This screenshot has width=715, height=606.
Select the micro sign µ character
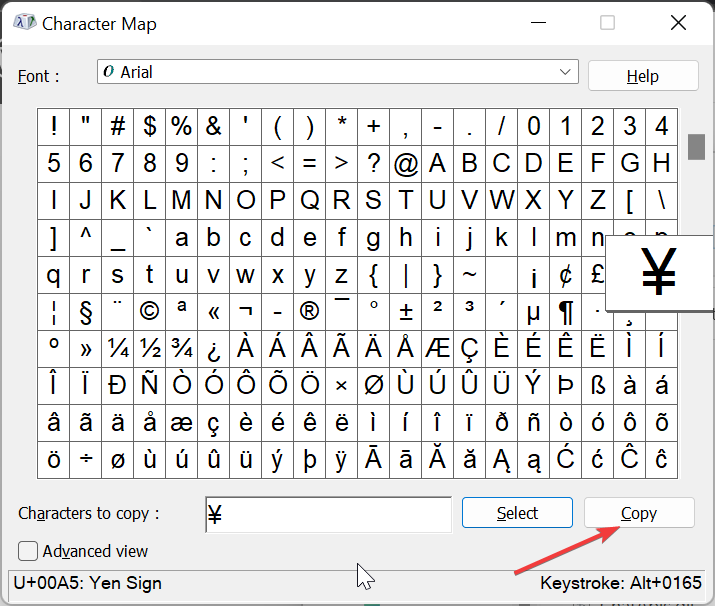[x=534, y=312]
